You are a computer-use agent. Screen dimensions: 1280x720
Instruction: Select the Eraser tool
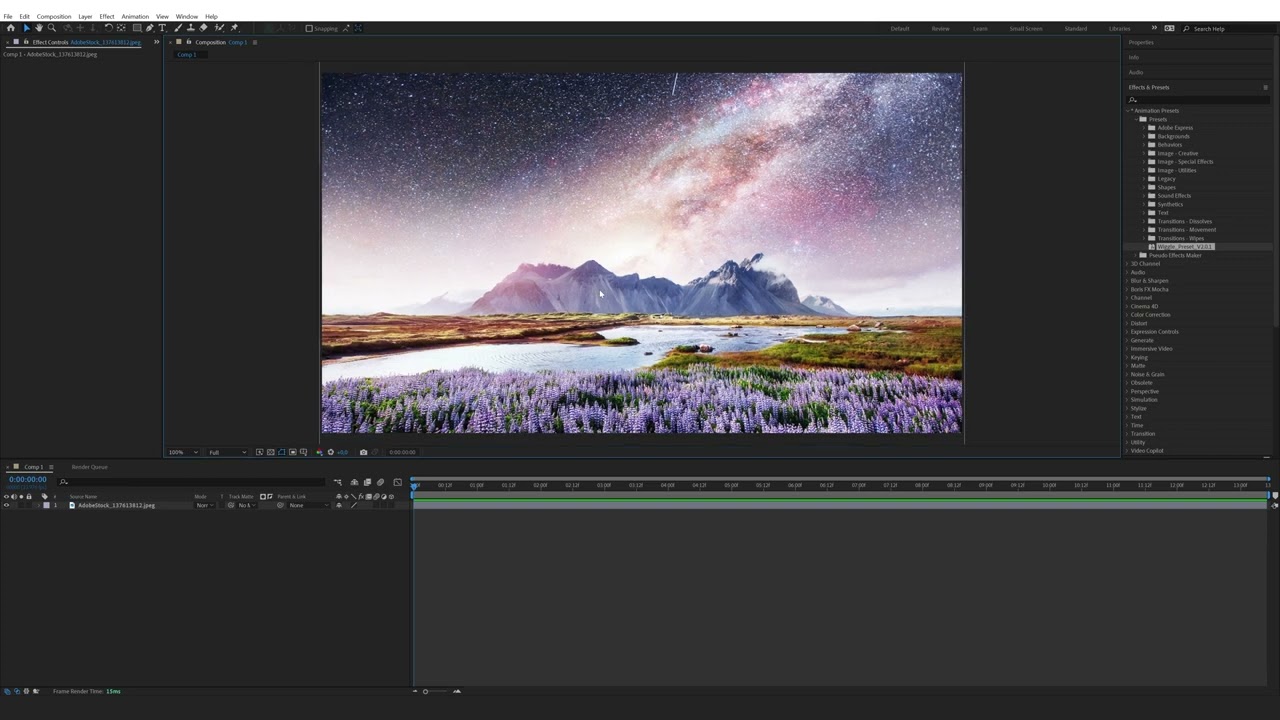point(203,28)
